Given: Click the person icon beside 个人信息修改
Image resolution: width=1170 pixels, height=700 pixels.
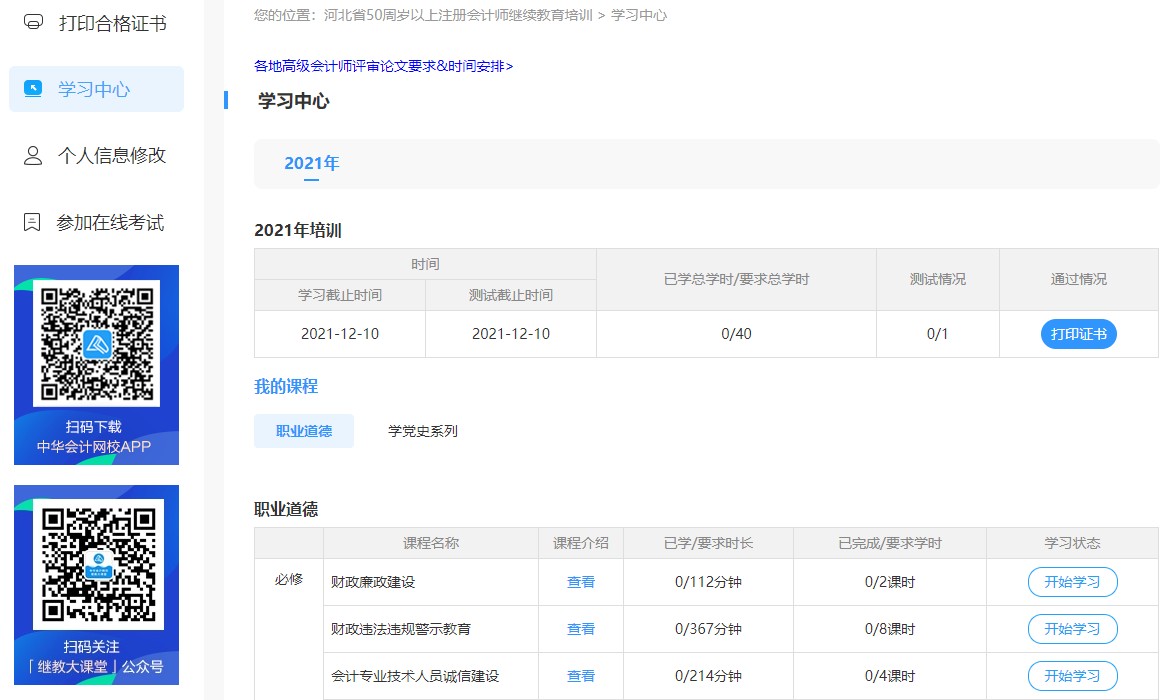Looking at the screenshot, I should pos(33,155).
